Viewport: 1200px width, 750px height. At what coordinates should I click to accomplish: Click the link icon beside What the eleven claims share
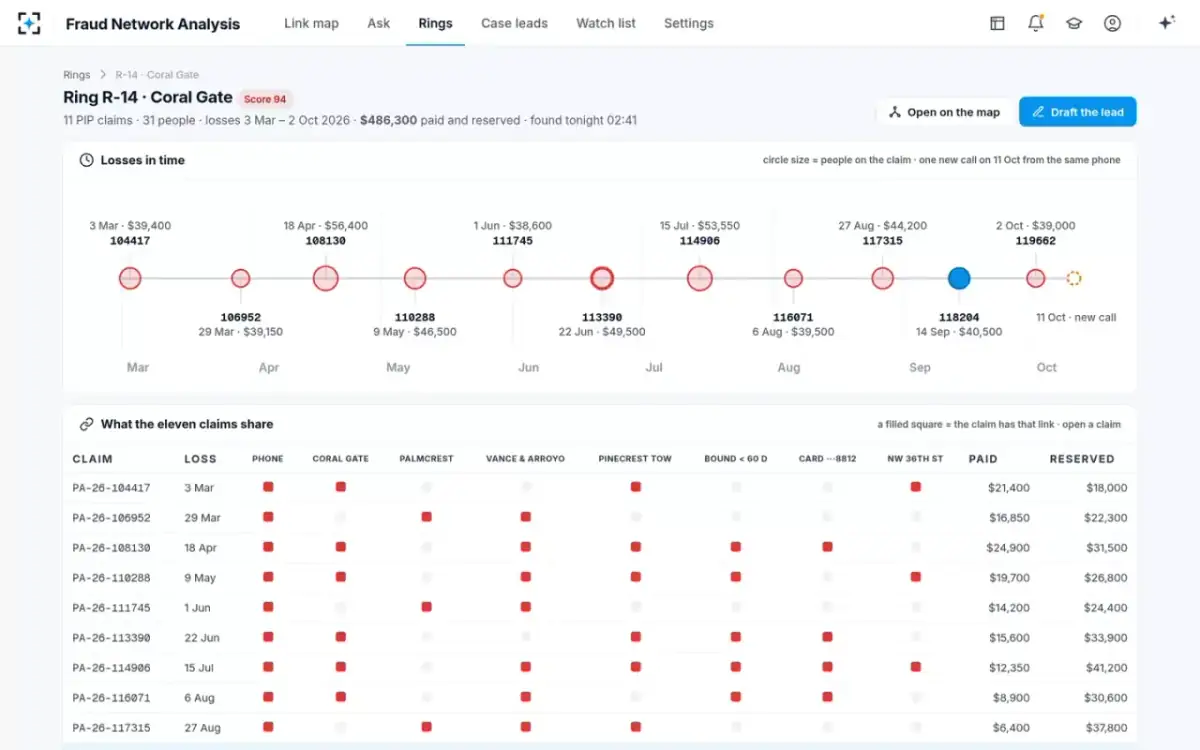(87, 424)
